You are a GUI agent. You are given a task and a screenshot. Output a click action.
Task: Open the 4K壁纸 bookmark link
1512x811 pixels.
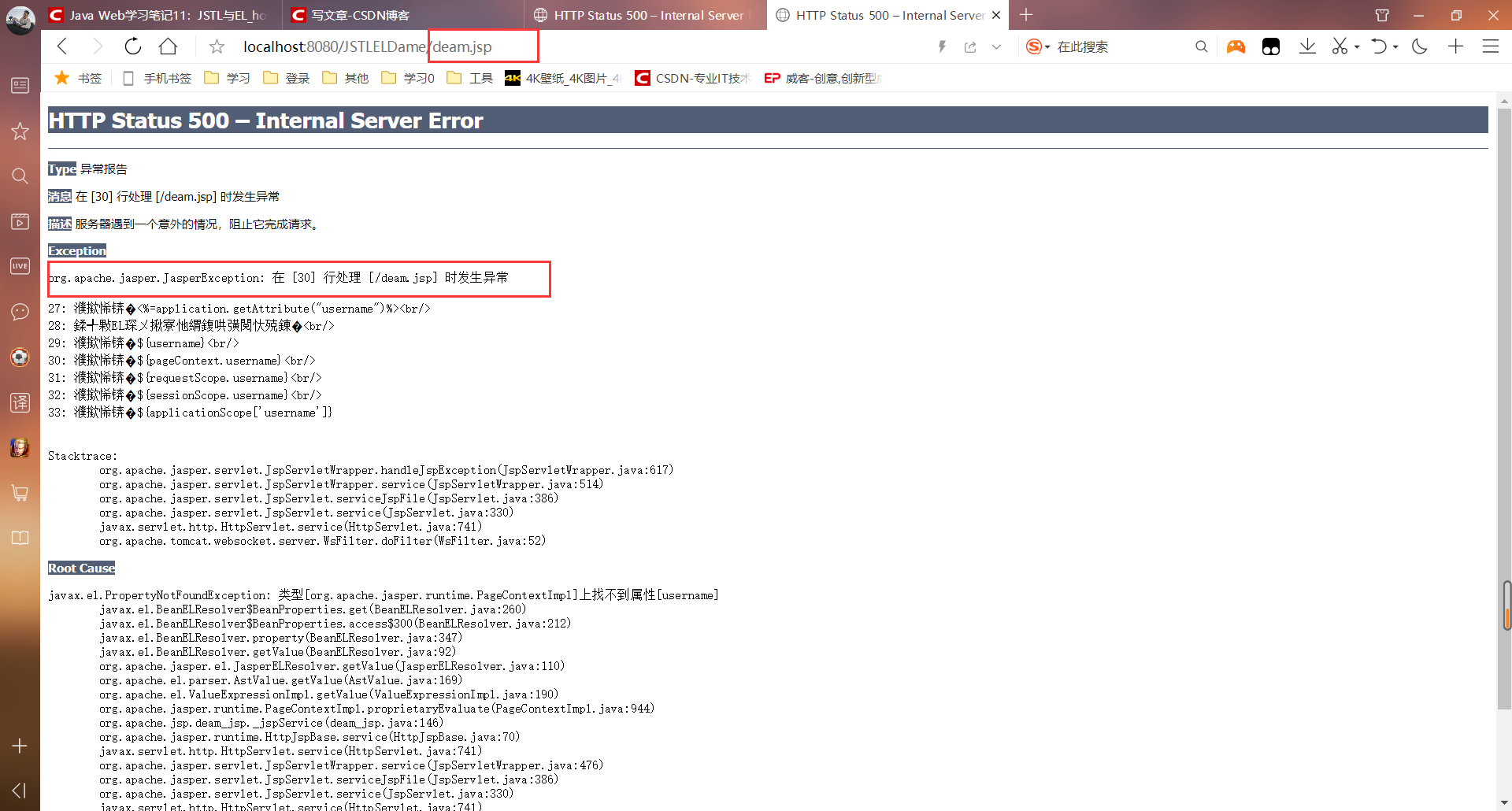click(x=563, y=78)
